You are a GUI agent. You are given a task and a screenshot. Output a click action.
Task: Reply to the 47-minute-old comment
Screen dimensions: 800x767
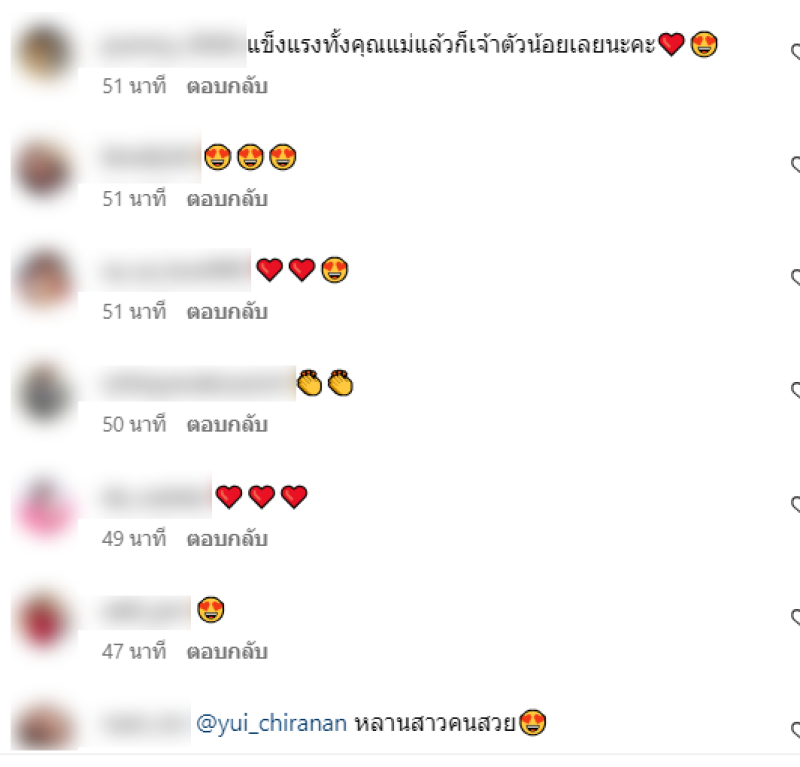pyautogui.click(x=227, y=652)
